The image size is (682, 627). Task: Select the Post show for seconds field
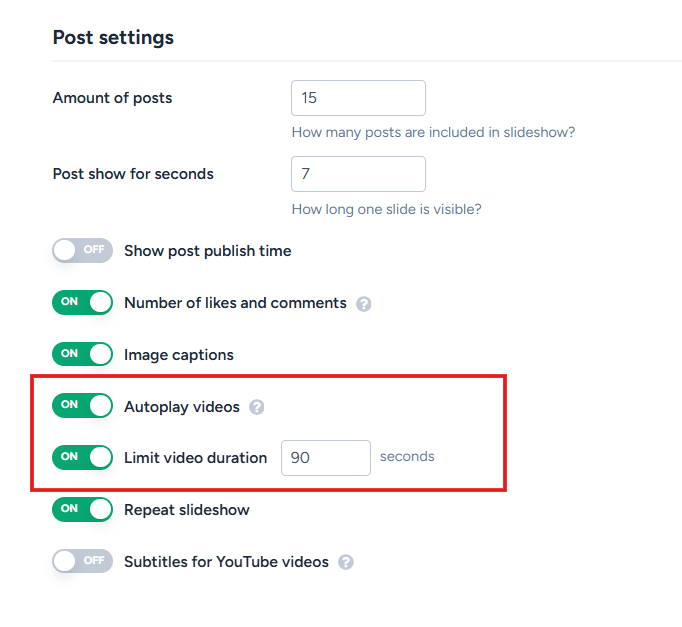(x=358, y=174)
